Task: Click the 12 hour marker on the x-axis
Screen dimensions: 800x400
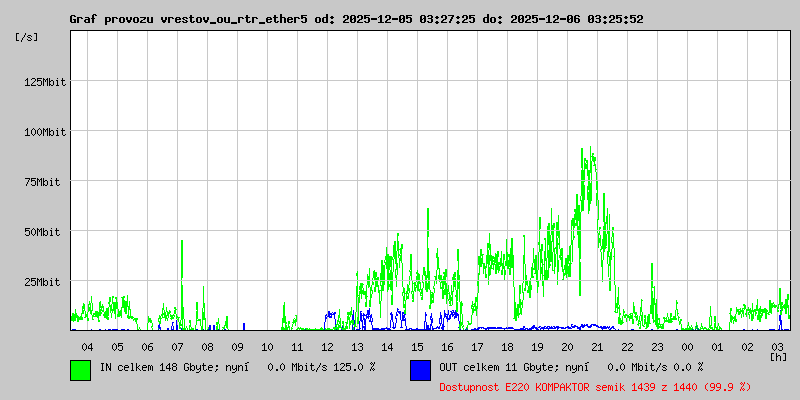Action: click(x=327, y=346)
